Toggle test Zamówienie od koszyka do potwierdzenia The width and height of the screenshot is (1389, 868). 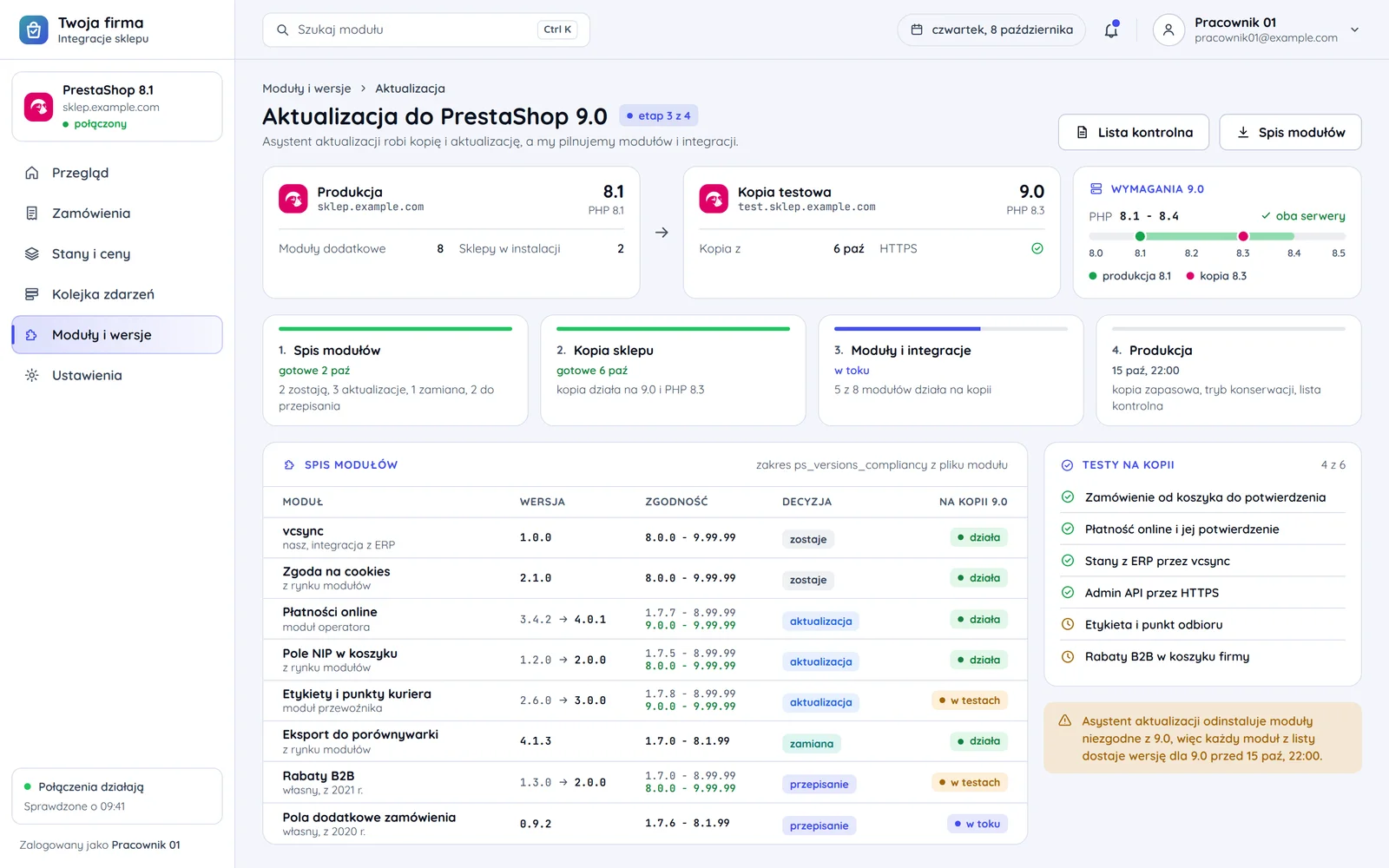pos(1068,497)
